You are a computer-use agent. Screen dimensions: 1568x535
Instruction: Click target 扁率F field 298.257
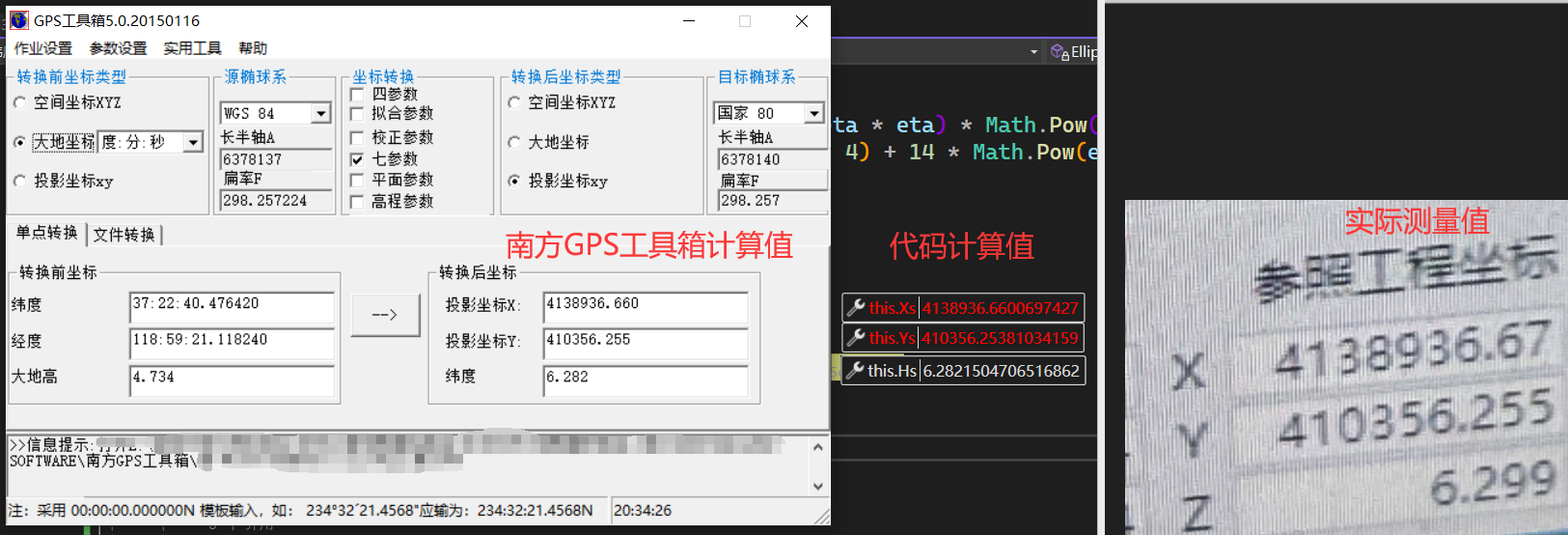(773, 201)
